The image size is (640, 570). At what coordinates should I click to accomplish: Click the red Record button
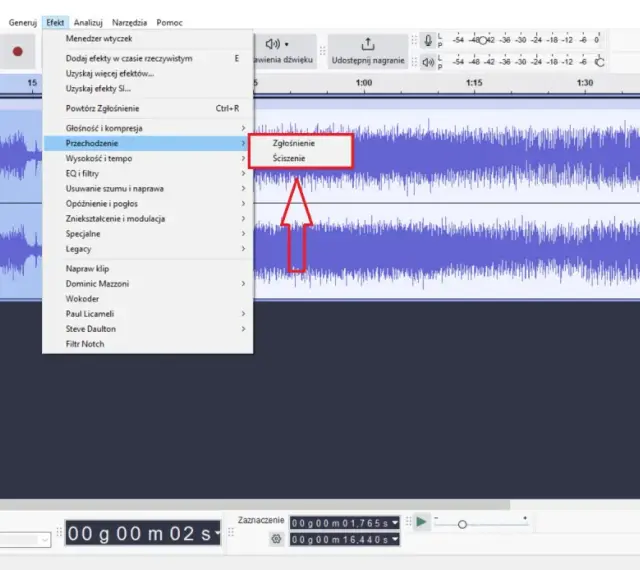pyautogui.click(x=18, y=51)
